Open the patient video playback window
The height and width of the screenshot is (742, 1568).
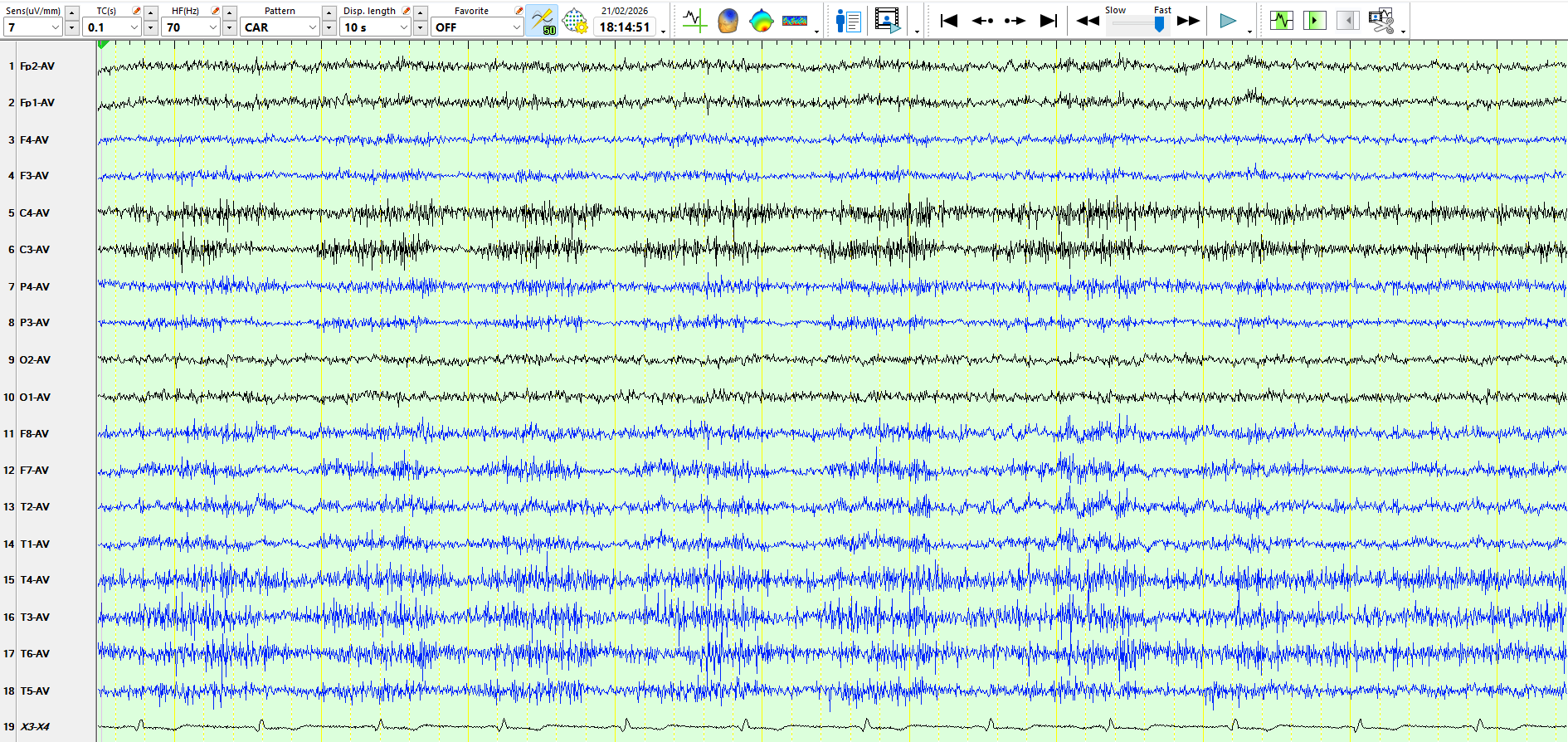coord(888,21)
